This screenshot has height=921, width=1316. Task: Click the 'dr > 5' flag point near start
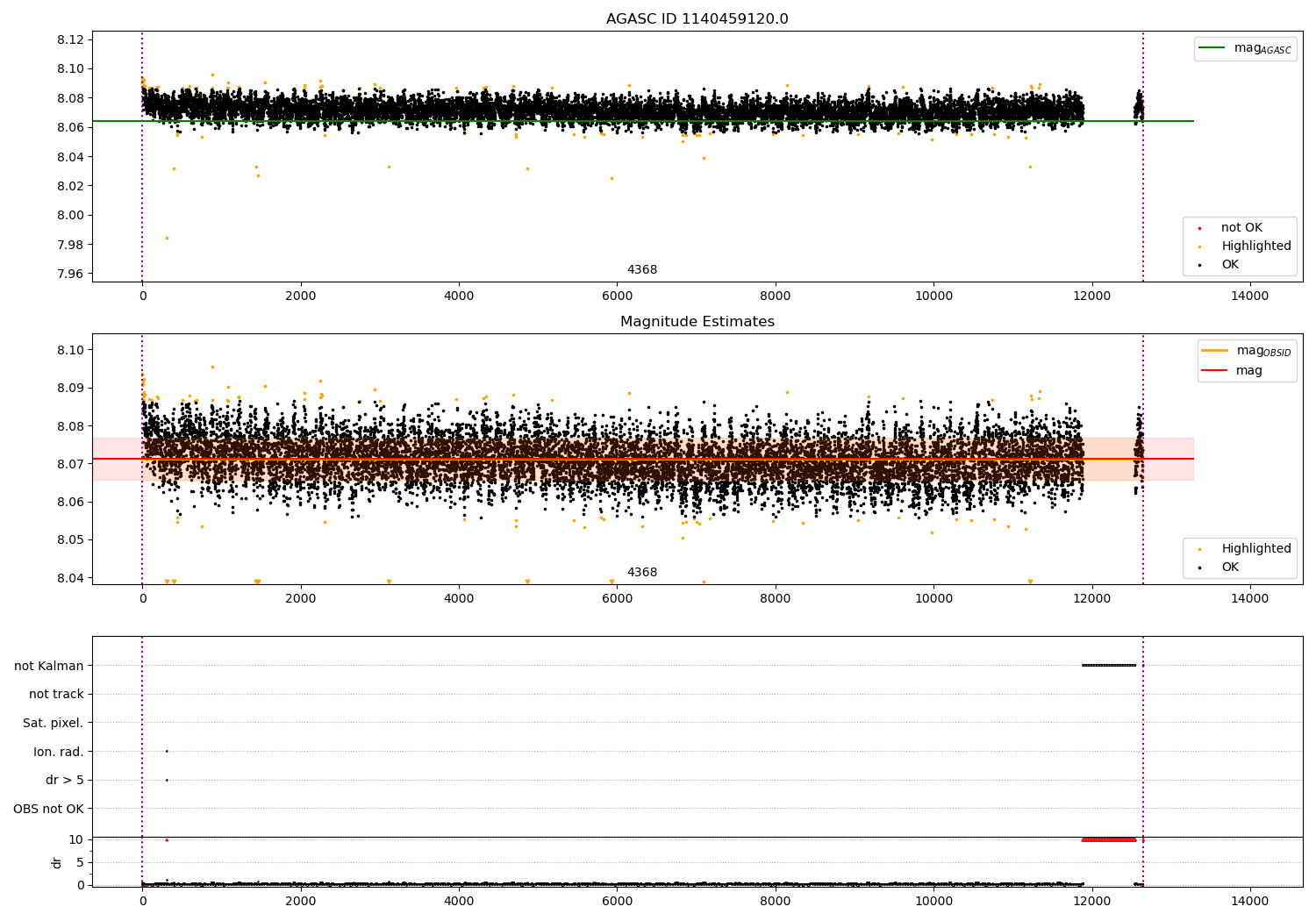(167, 780)
